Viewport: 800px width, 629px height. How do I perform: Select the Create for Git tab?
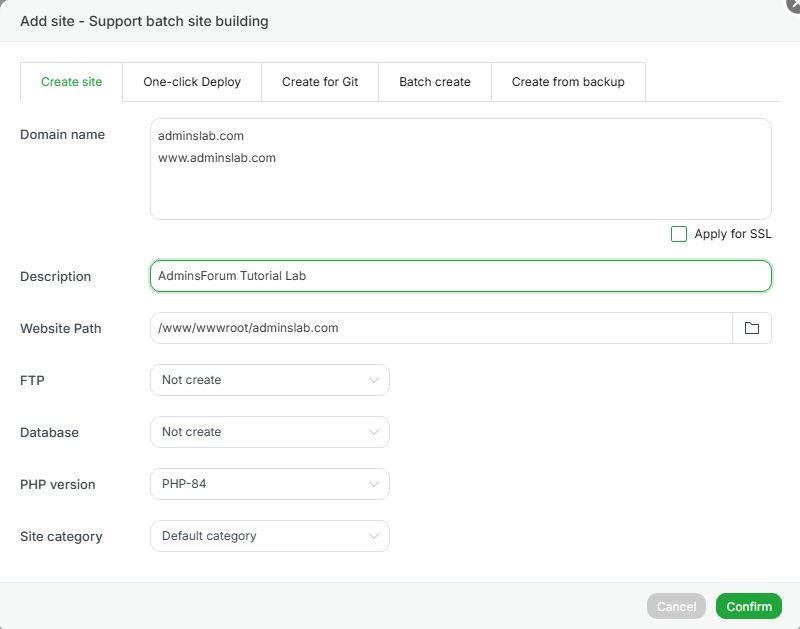320,82
